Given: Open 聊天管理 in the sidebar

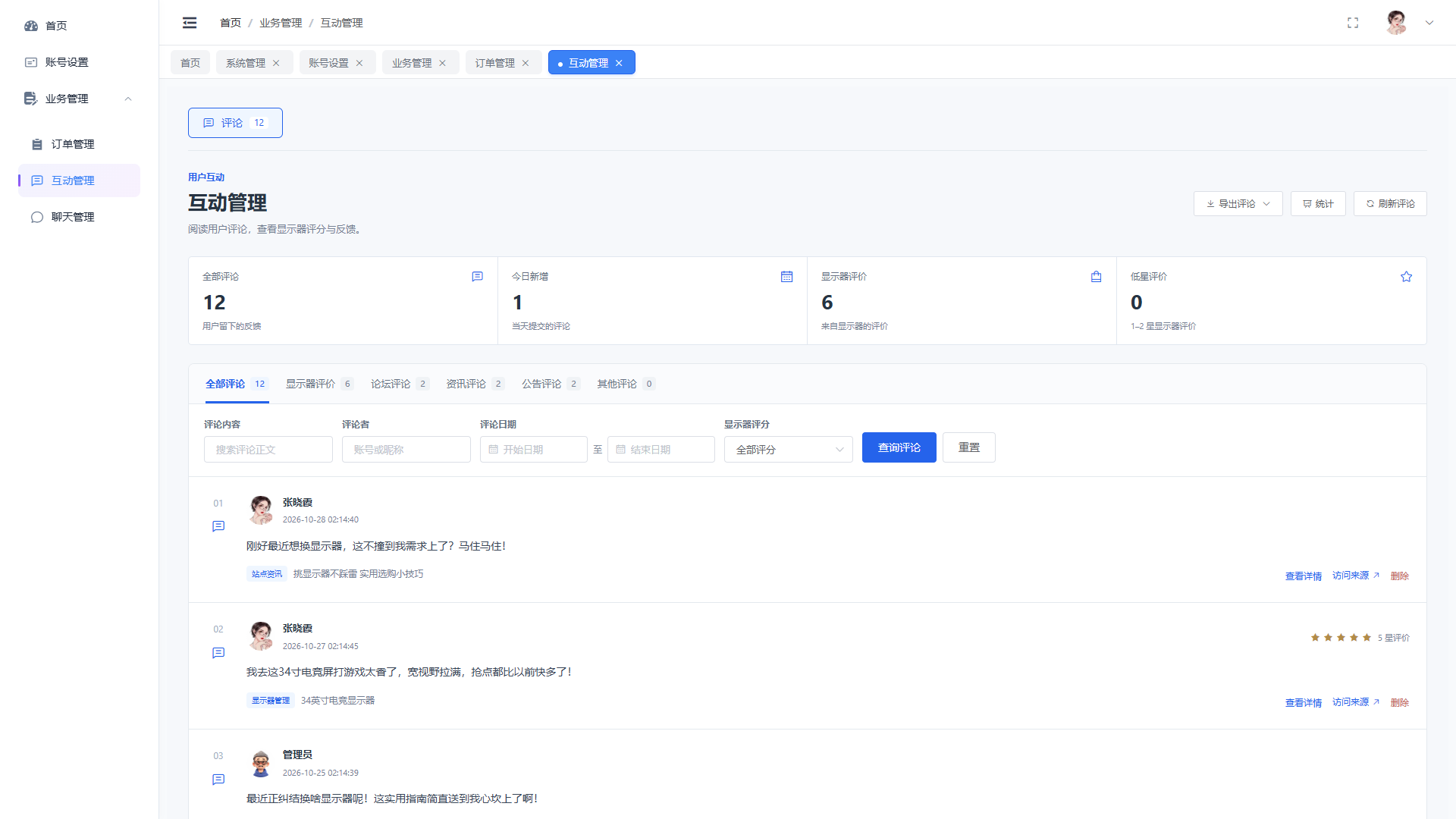Looking at the screenshot, I should pyautogui.click(x=79, y=217).
